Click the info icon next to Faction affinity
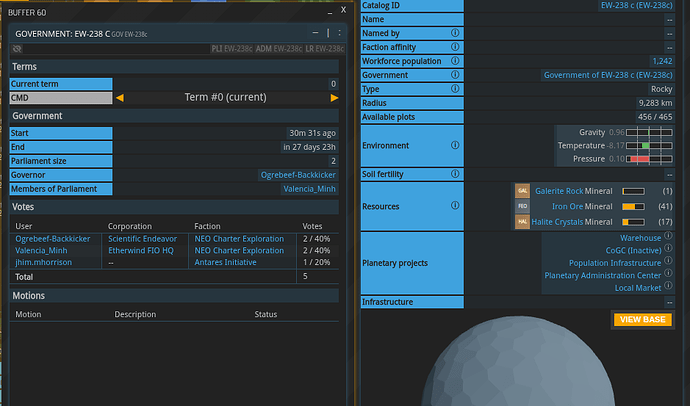This screenshot has width=690, height=406. [x=455, y=47]
